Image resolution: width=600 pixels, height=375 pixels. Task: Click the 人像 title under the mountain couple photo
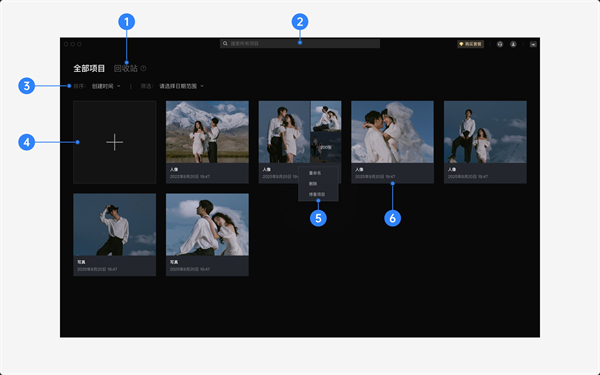point(174,169)
